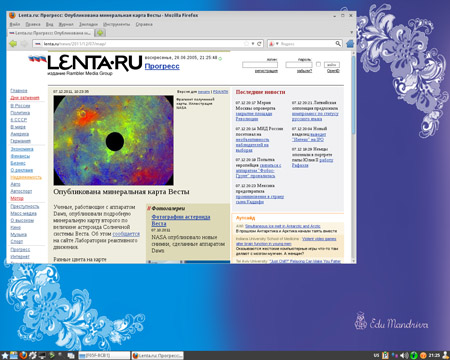Open the Firefox home page icon

tap(350, 44)
